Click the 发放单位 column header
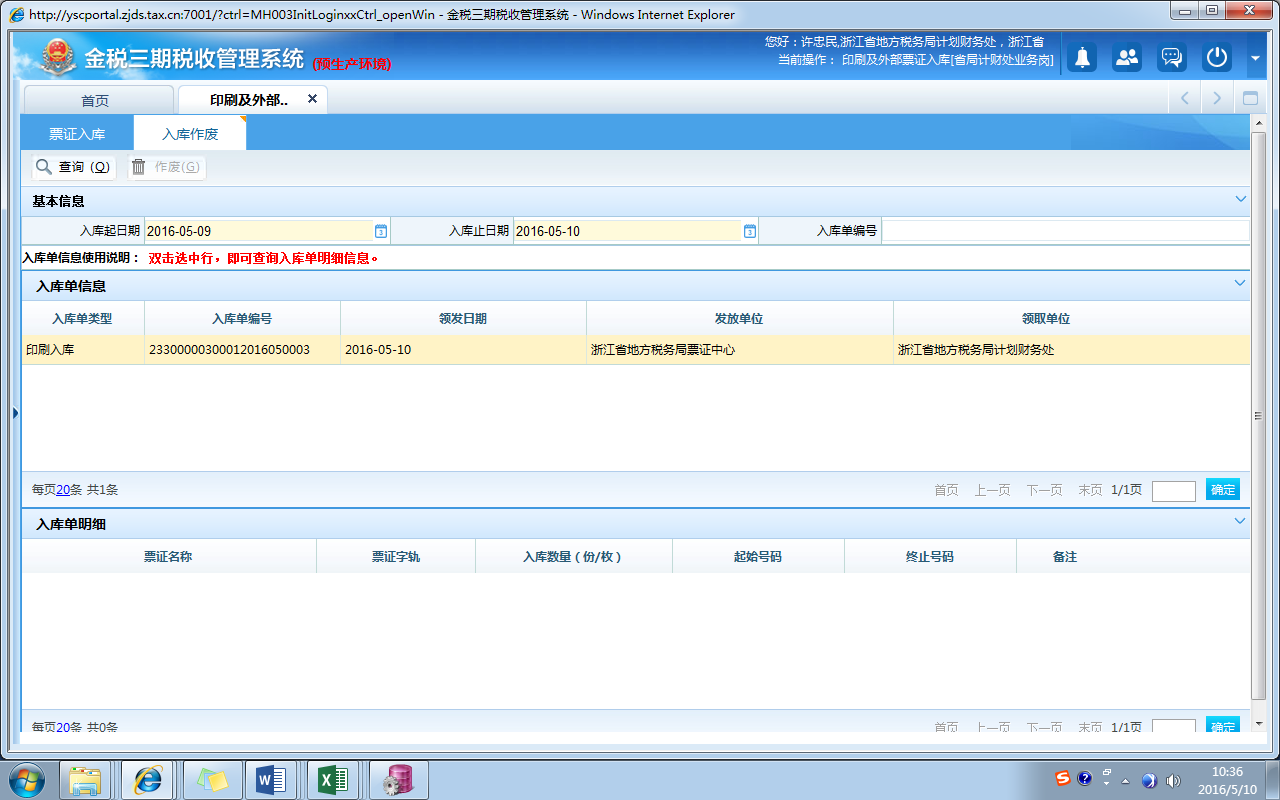1280x800 pixels. [x=739, y=319]
